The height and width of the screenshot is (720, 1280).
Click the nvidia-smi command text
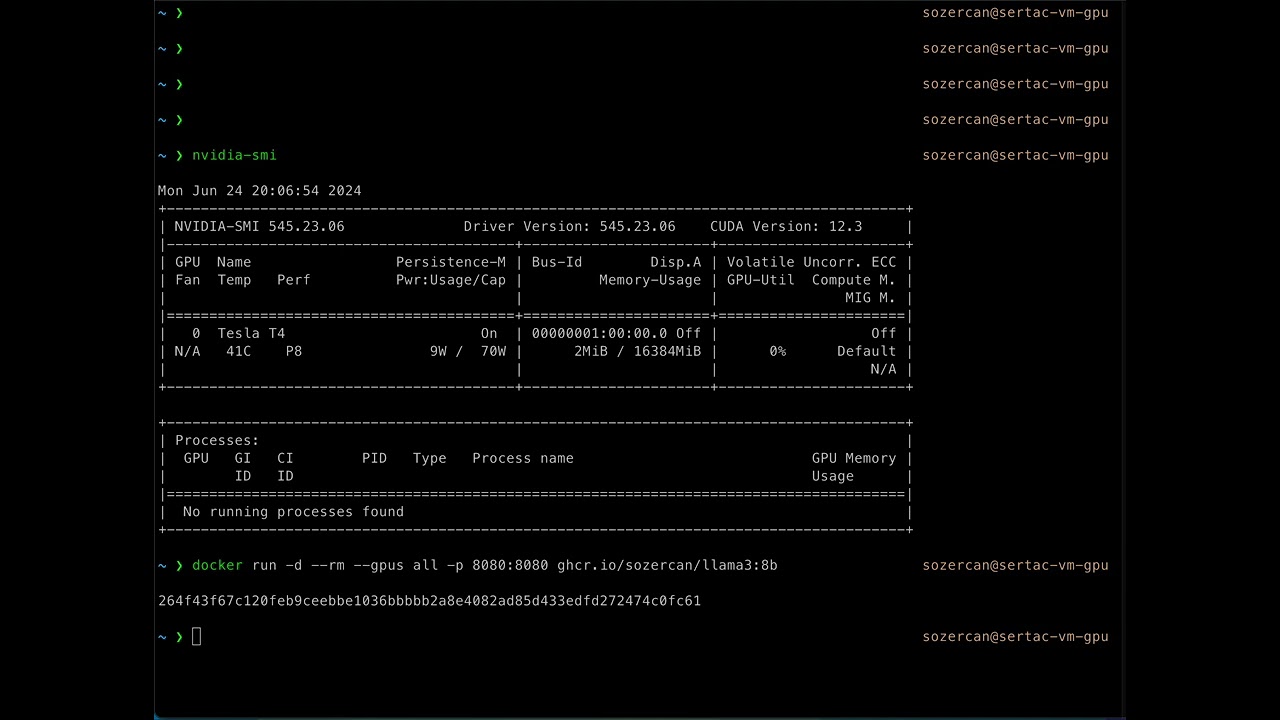pyautogui.click(x=234, y=155)
